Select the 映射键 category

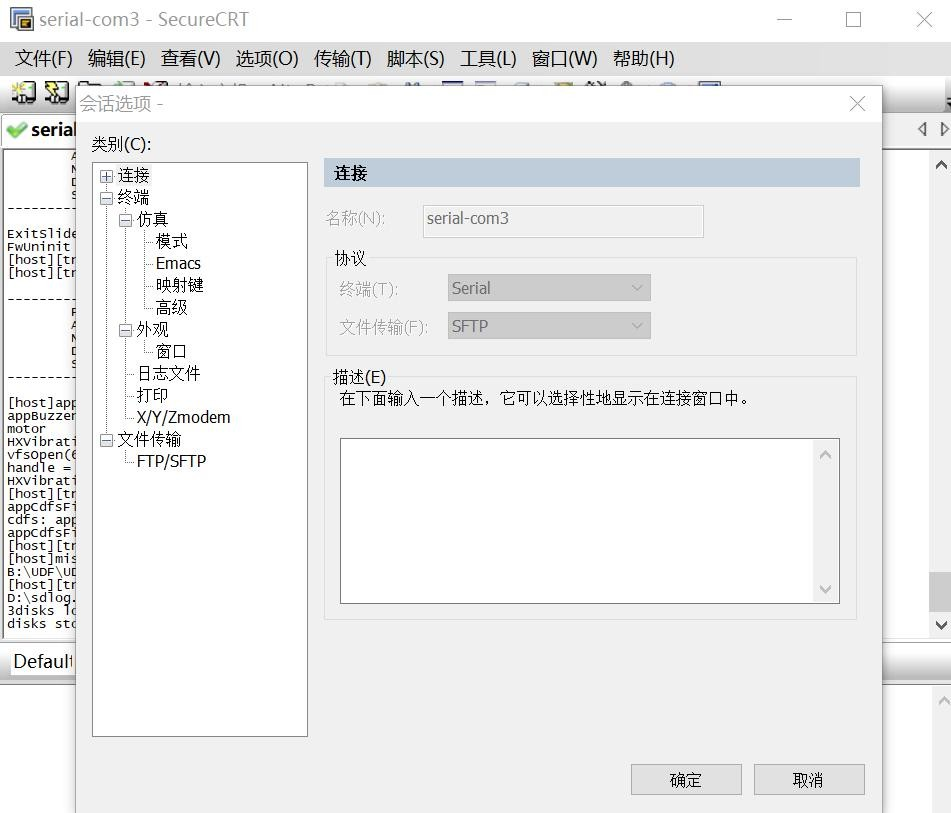pos(180,285)
